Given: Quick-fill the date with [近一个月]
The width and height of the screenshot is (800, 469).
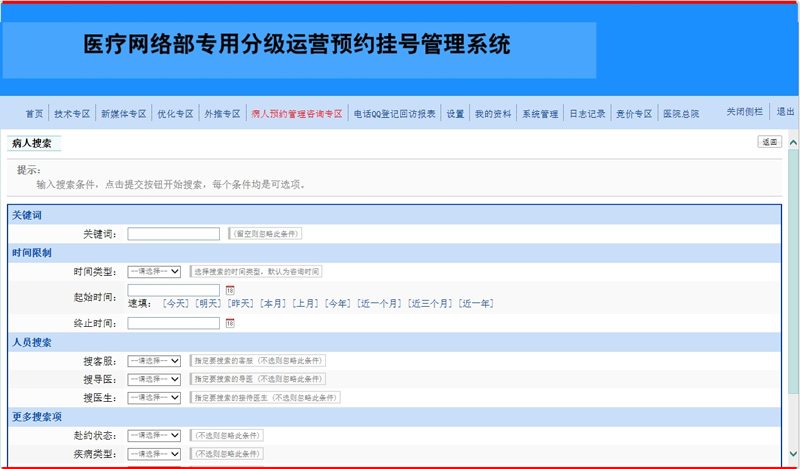Looking at the screenshot, I should point(380,304).
